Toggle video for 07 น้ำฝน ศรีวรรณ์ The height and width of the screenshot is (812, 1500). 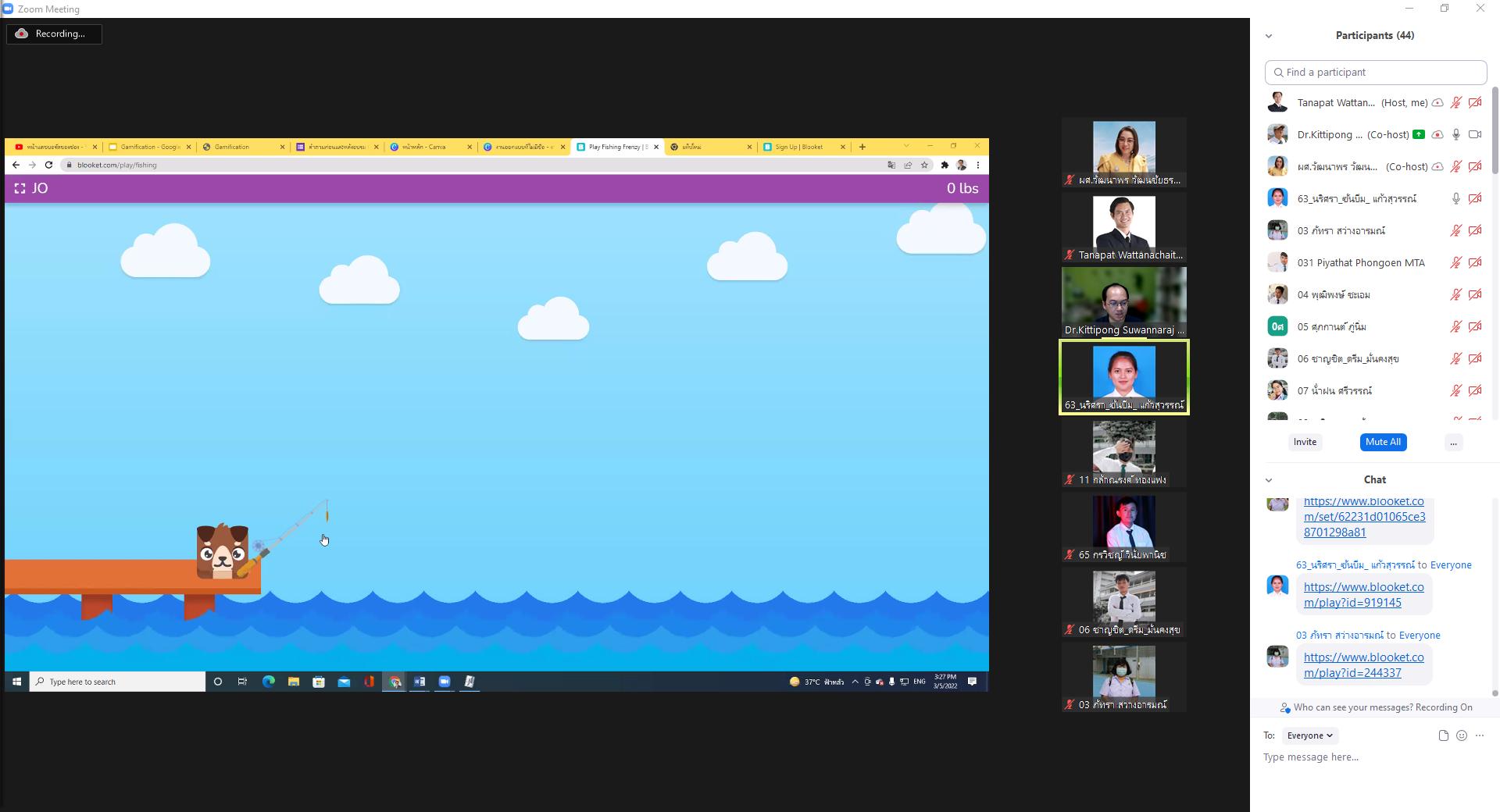1475,390
